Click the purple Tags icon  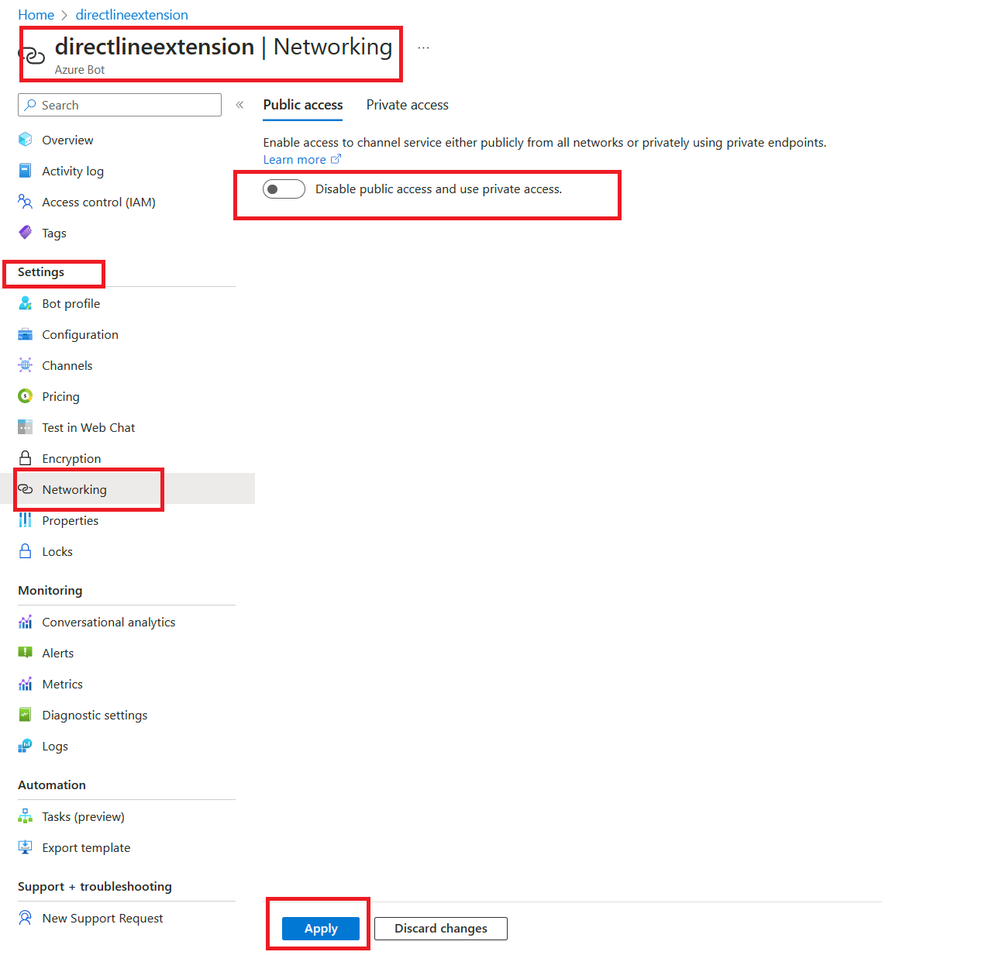(x=25, y=232)
